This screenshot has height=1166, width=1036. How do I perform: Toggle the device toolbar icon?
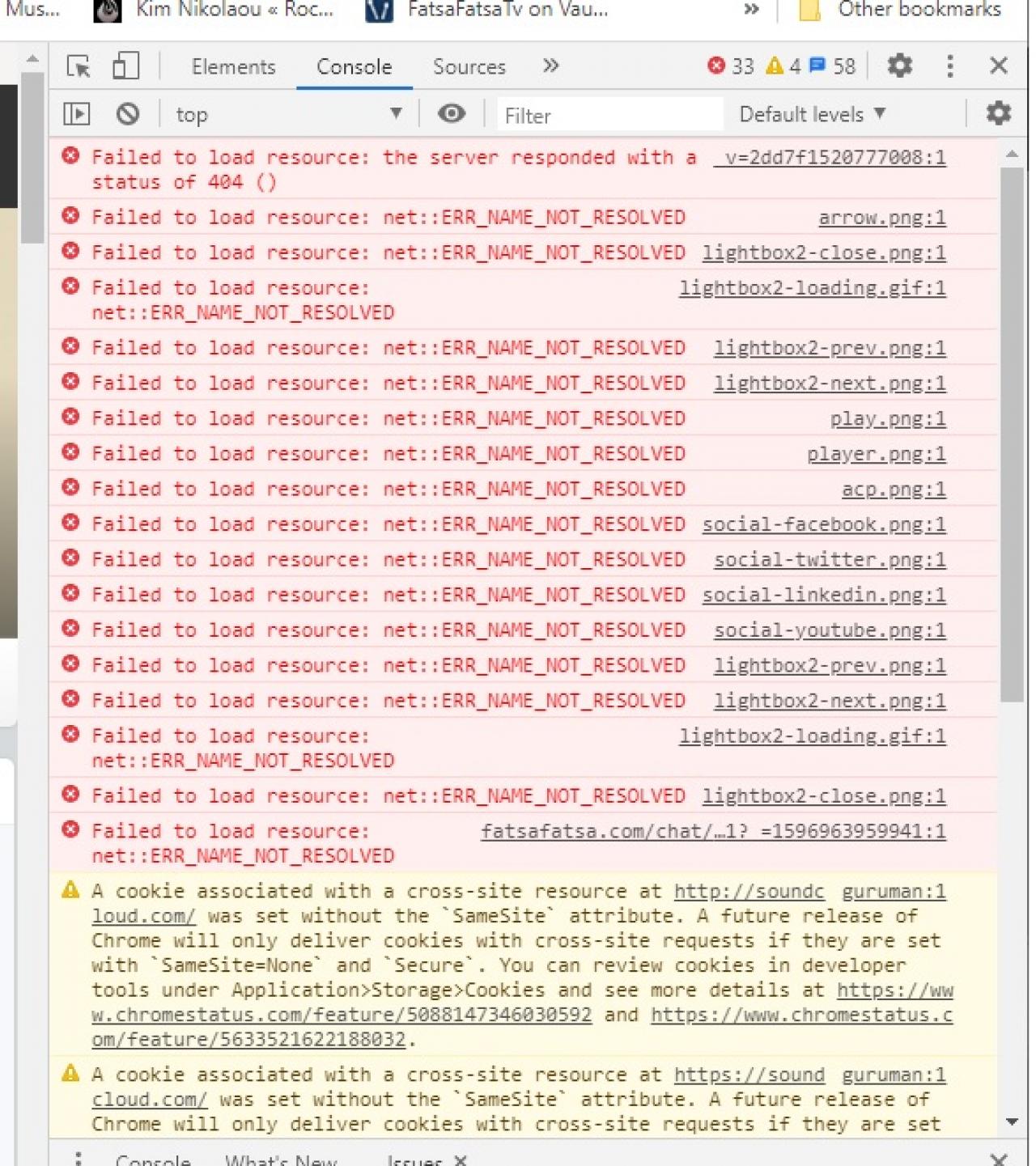pos(125,66)
